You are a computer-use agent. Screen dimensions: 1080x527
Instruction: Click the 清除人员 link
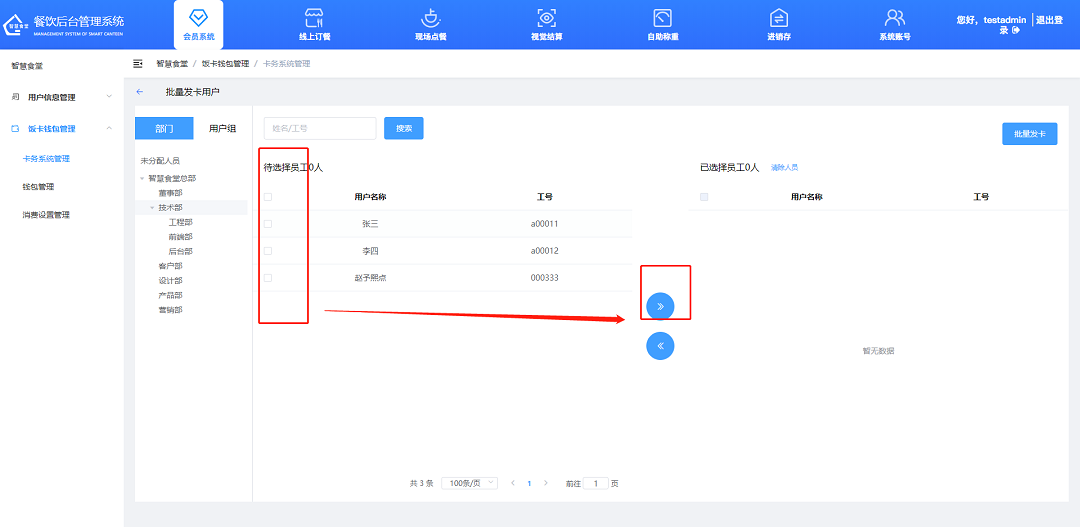pos(784,168)
